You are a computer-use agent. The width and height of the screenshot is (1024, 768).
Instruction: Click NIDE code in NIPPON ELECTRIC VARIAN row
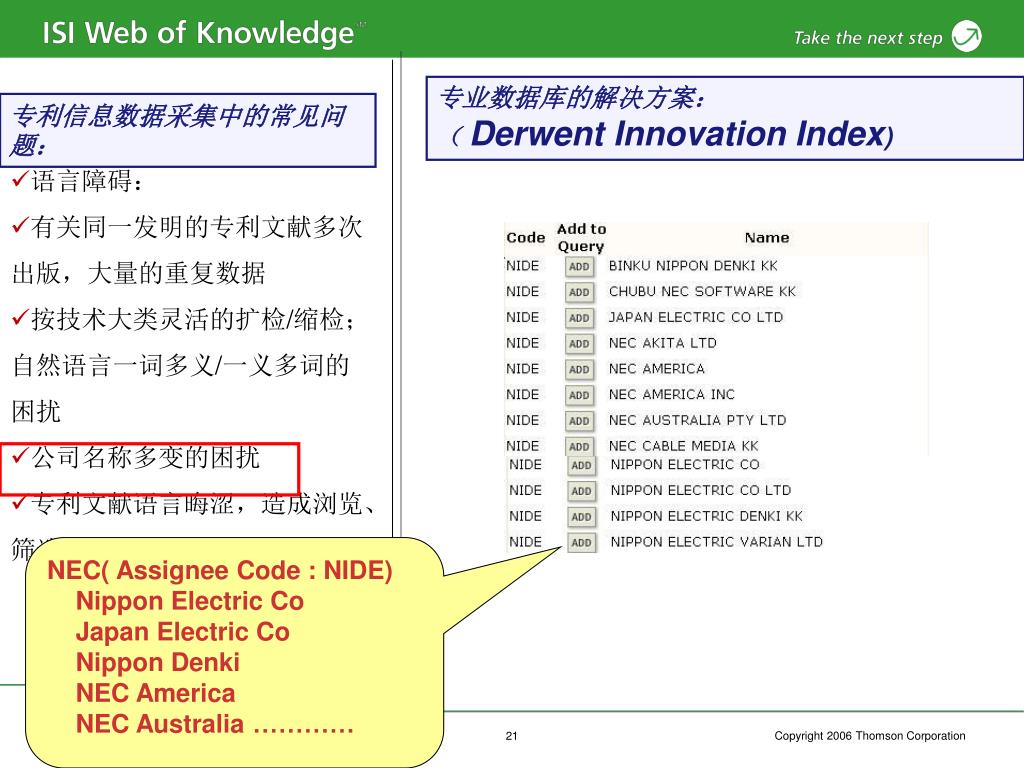coord(525,542)
